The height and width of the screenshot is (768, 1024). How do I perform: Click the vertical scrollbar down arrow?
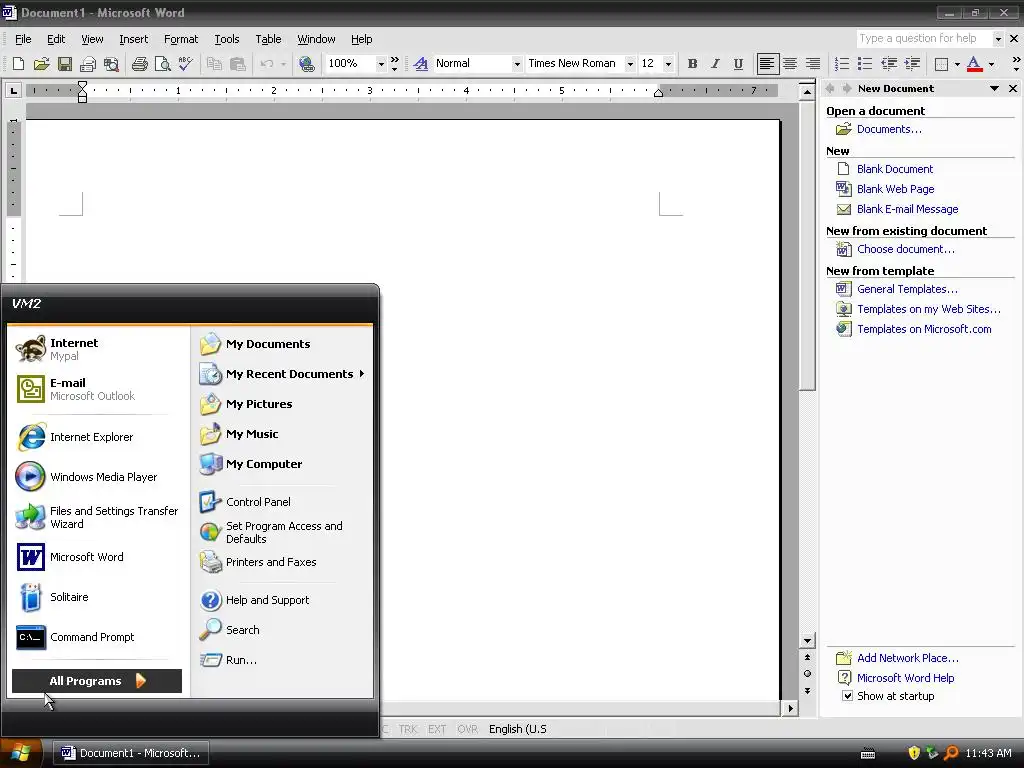[807, 641]
